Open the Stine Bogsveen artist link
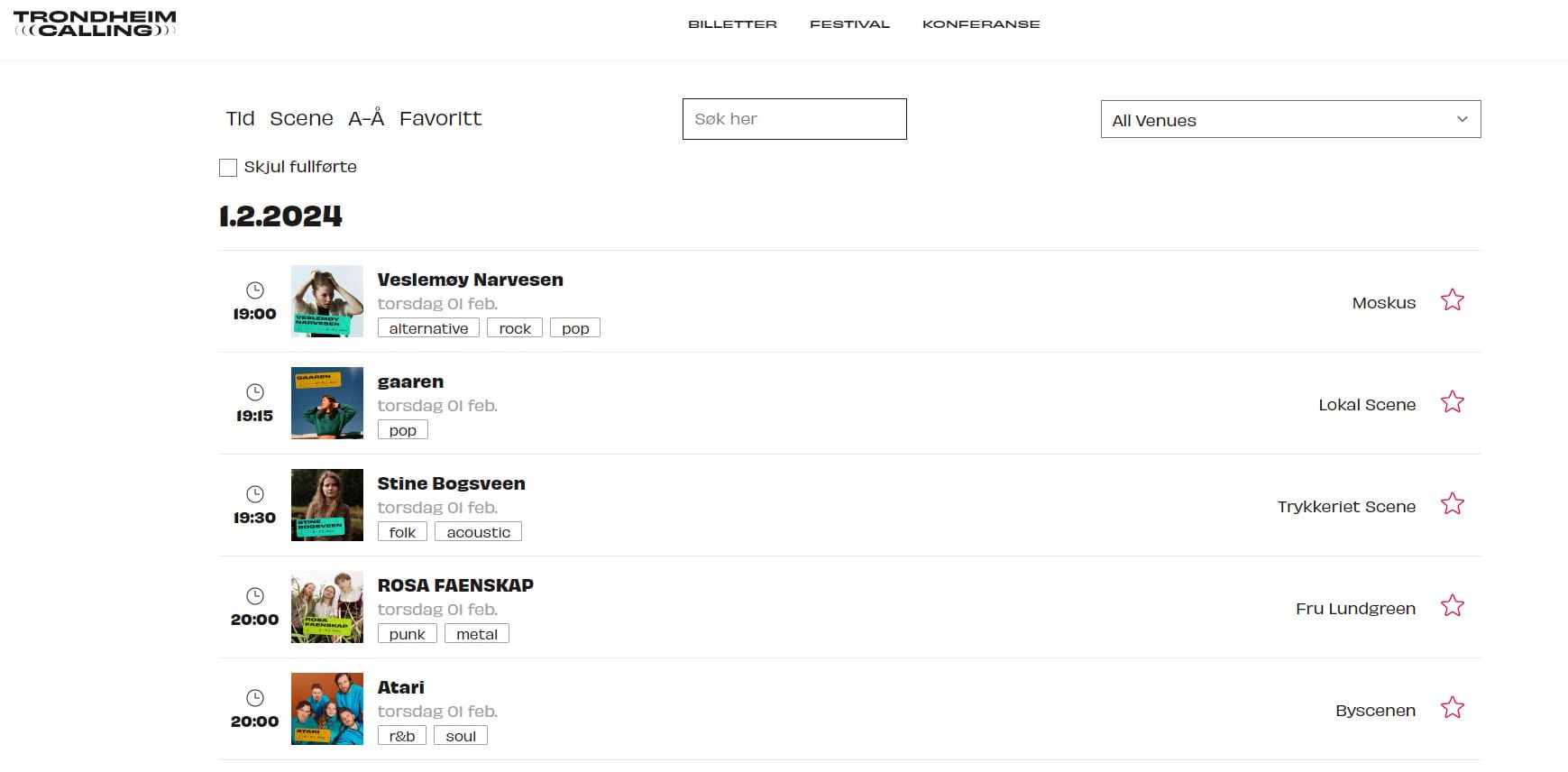Viewport: 1568px width, 772px height. click(x=451, y=483)
